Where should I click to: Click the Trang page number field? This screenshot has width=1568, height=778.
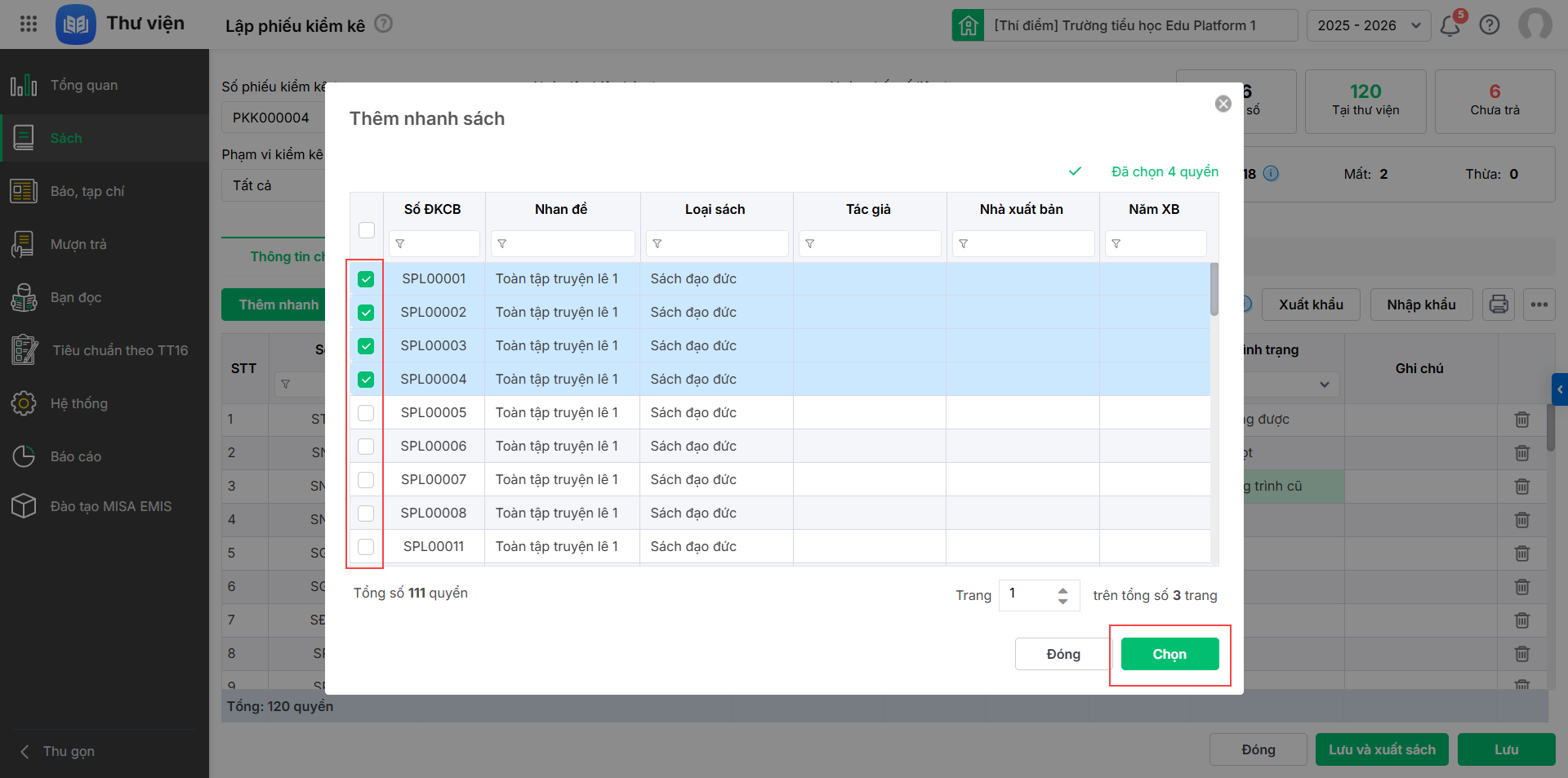(x=1029, y=594)
